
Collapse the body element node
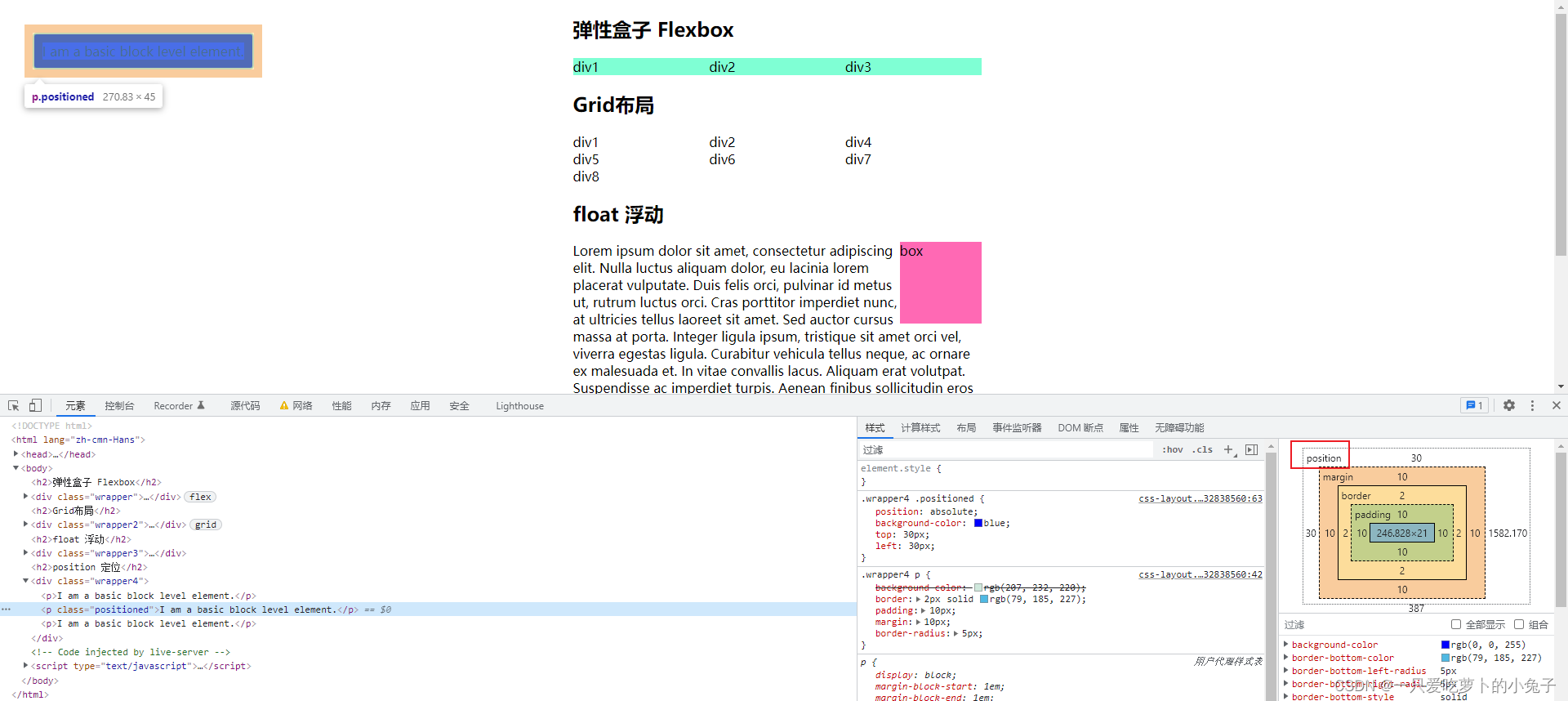16,468
